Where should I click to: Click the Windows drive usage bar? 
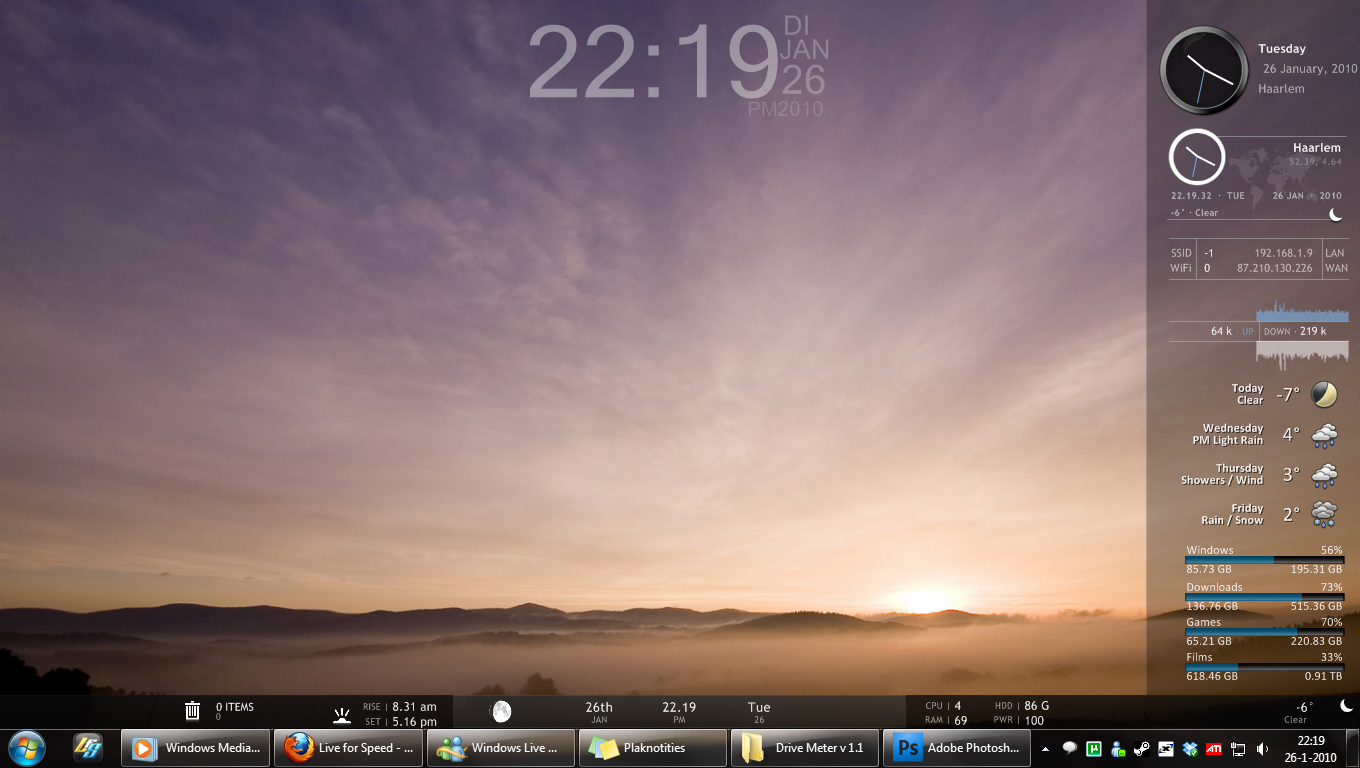pos(1264,560)
